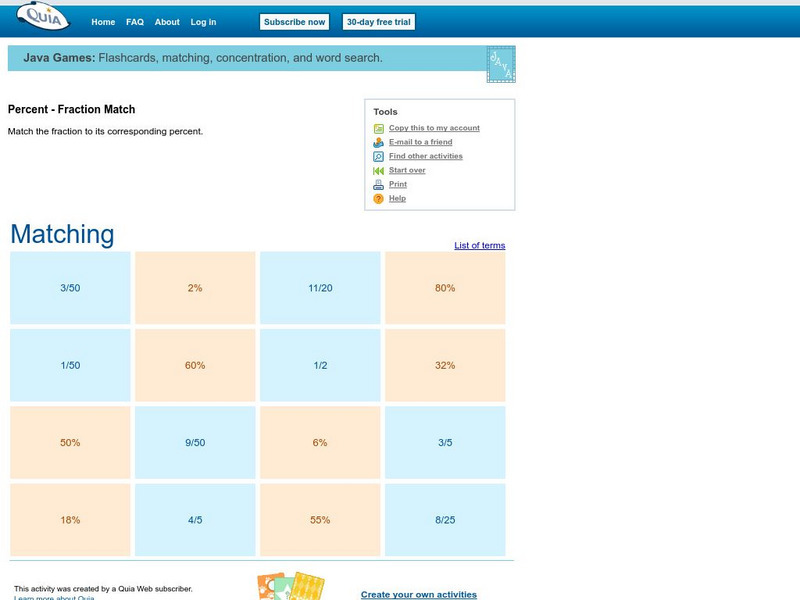Open Help via the question mark icon
Viewport: 800px width, 600px height.
(x=378, y=198)
